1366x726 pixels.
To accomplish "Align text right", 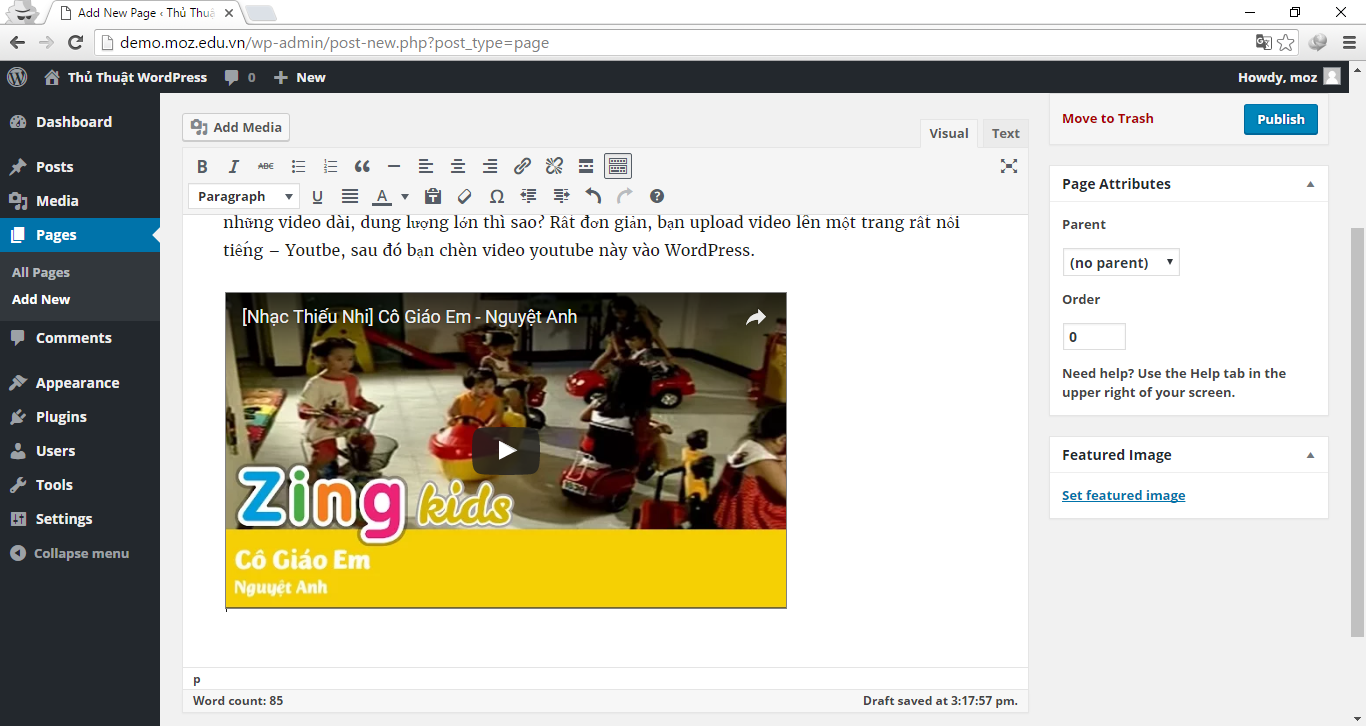I will pos(490,166).
